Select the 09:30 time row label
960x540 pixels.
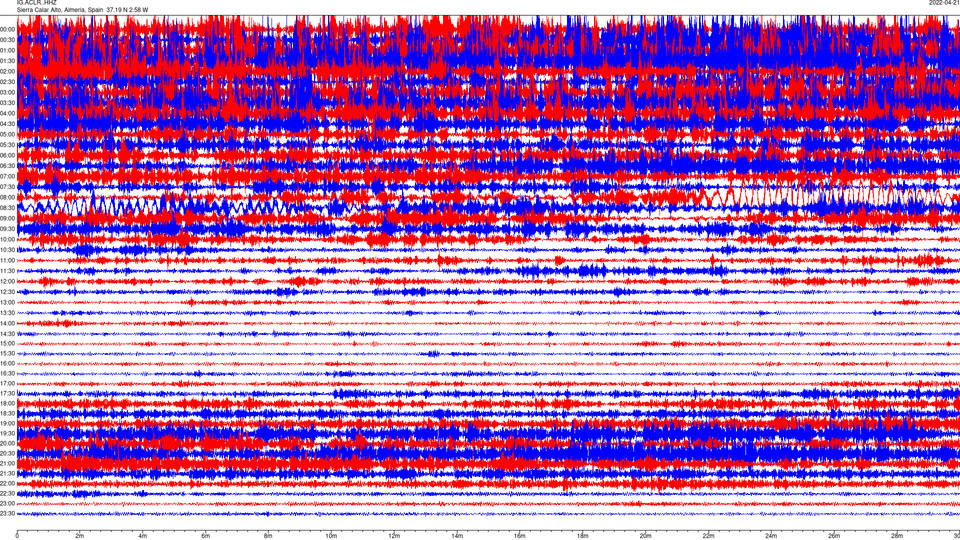[7, 228]
